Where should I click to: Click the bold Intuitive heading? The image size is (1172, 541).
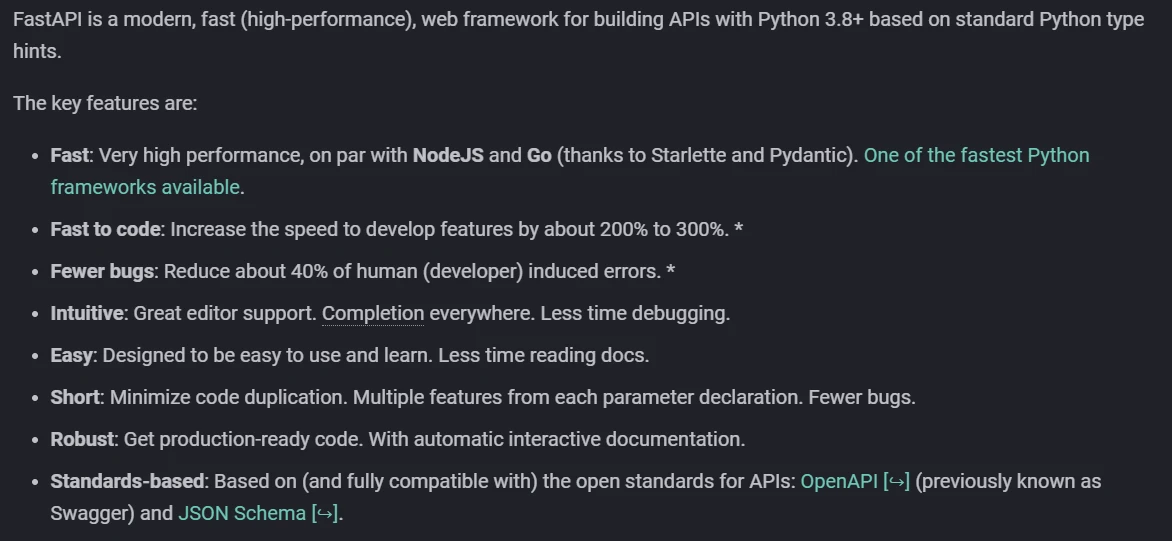87,313
